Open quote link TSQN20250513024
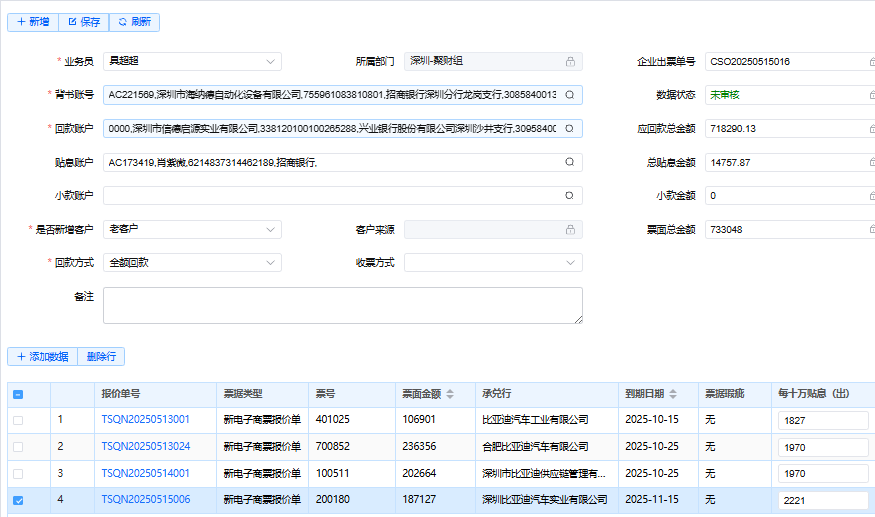This screenshot has width=875, height=517. point(145,447)
